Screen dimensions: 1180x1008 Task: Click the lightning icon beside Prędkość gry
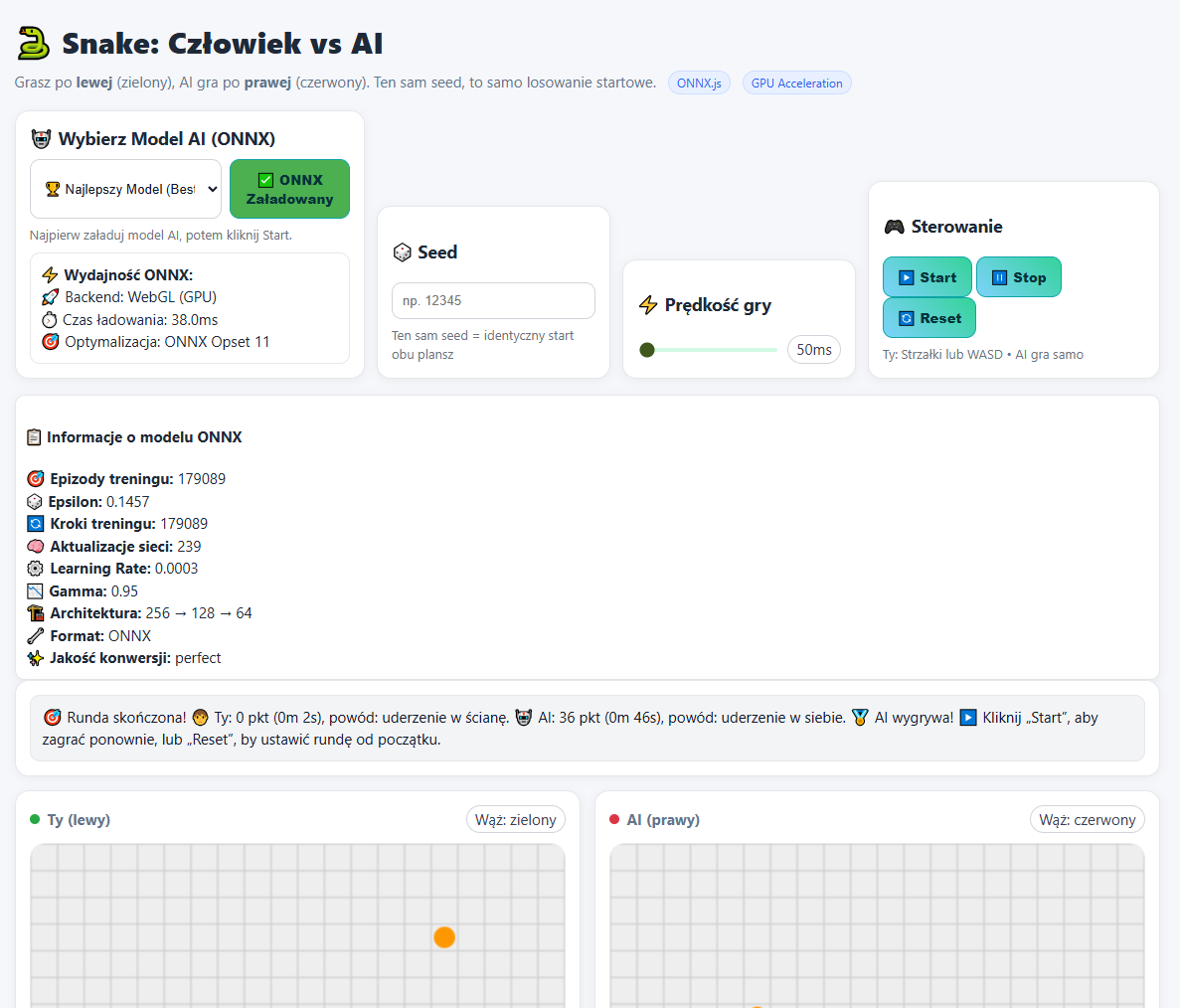648,305
